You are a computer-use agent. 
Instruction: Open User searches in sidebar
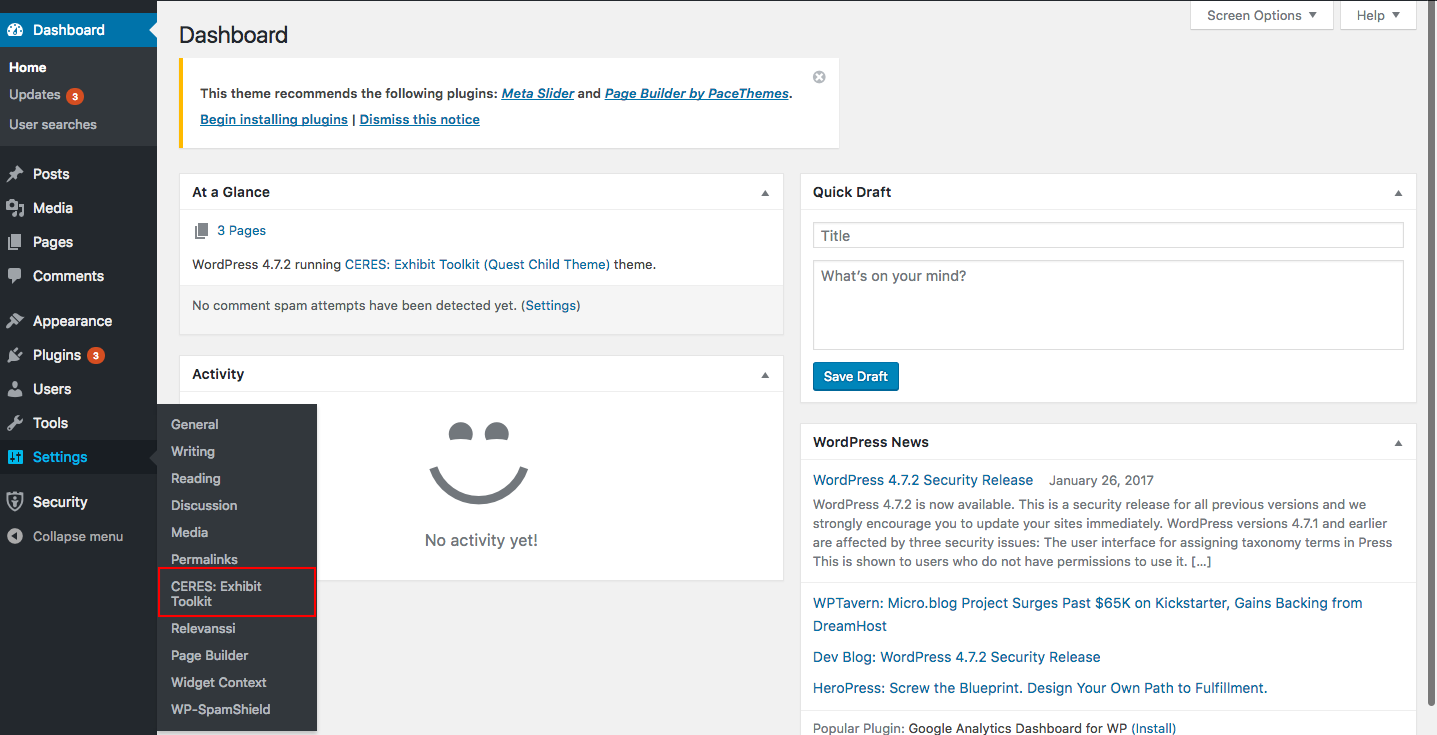pos(53,124)
